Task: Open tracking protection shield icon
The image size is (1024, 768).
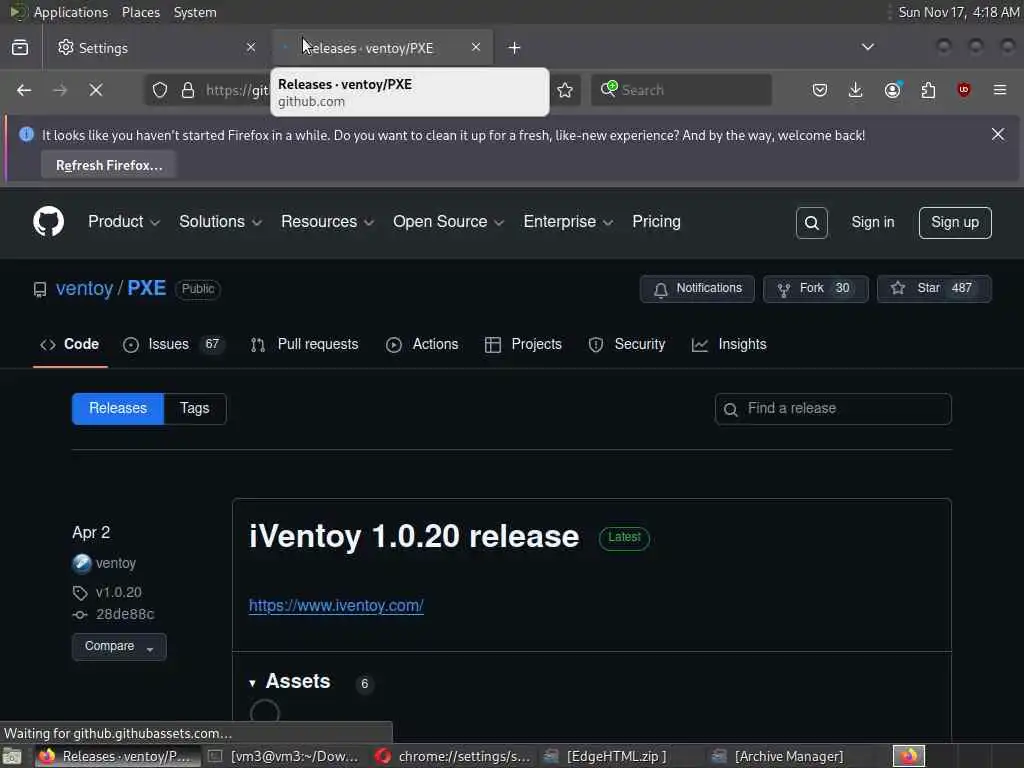Action: pos(160,90)
